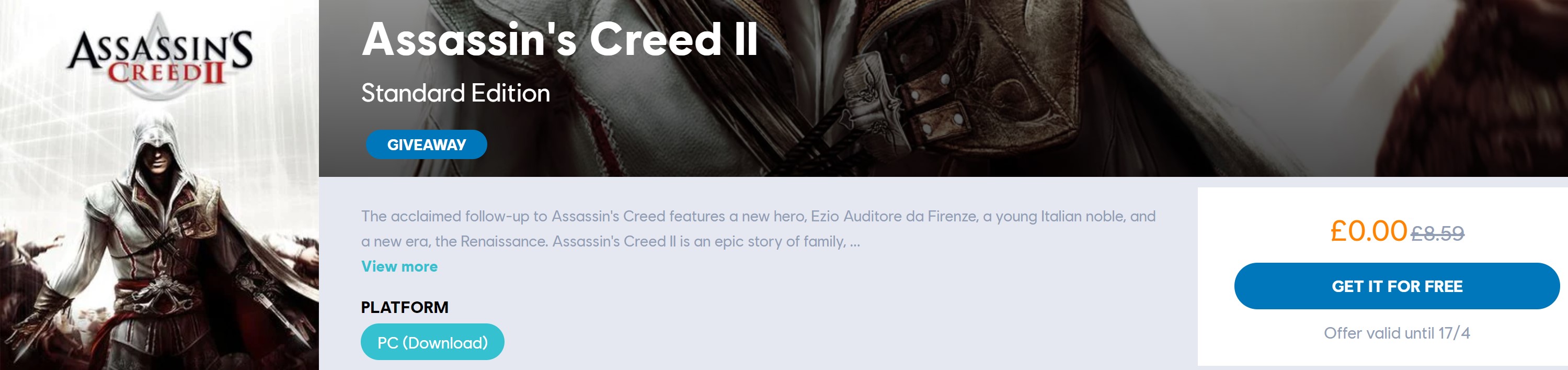Click the large Assassin's Creed II heading
Screen dimensions: 1568x370
click(559, 40)
